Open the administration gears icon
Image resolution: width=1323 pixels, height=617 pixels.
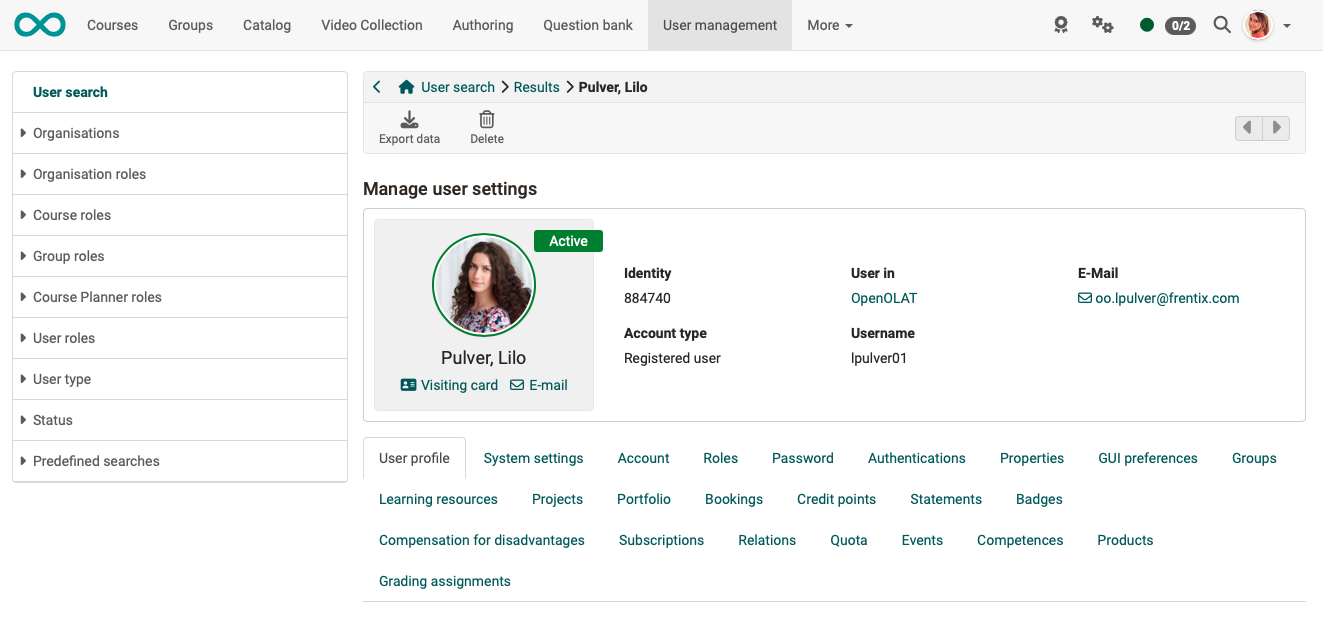(x=1101, y=25)
